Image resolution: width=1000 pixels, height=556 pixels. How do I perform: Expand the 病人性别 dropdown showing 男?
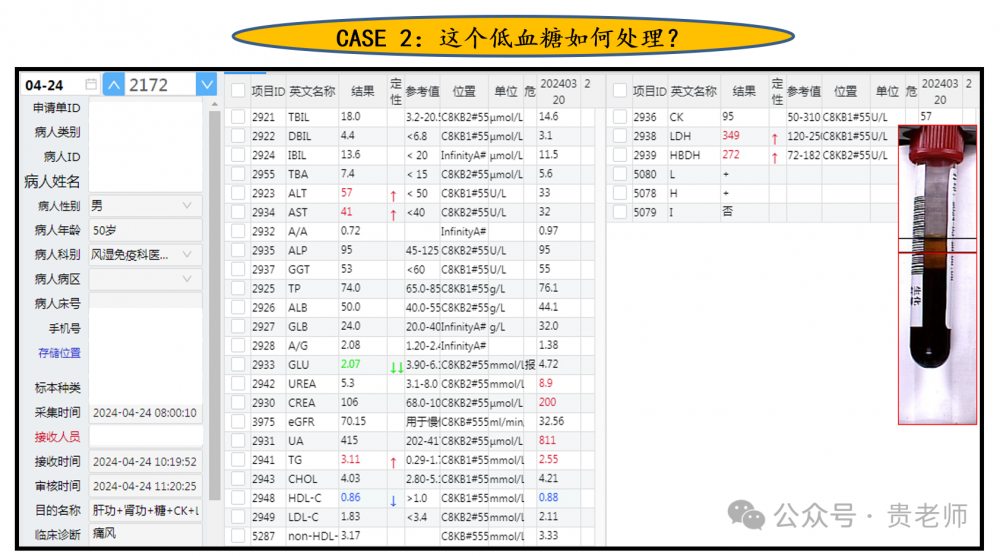pos(186,206)
